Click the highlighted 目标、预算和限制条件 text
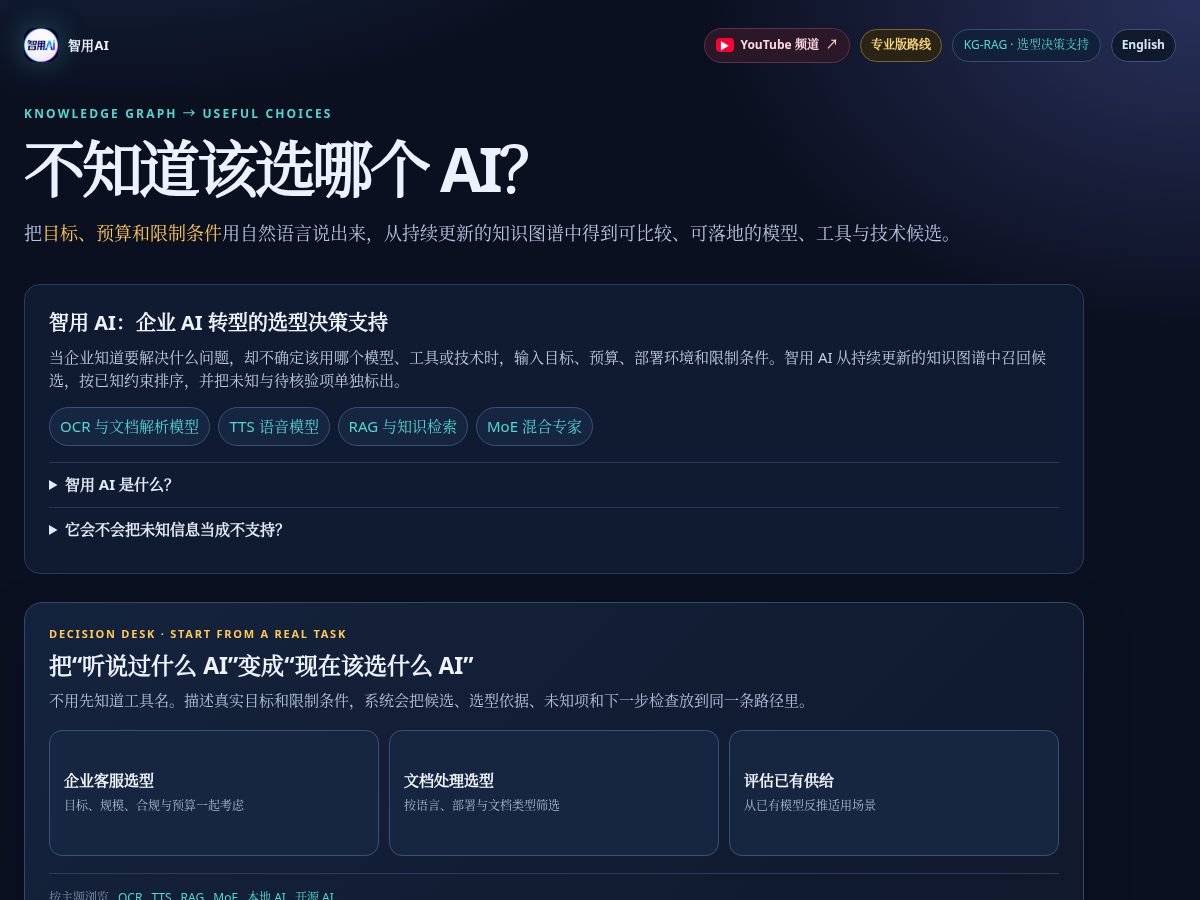 tap(131, 234)
